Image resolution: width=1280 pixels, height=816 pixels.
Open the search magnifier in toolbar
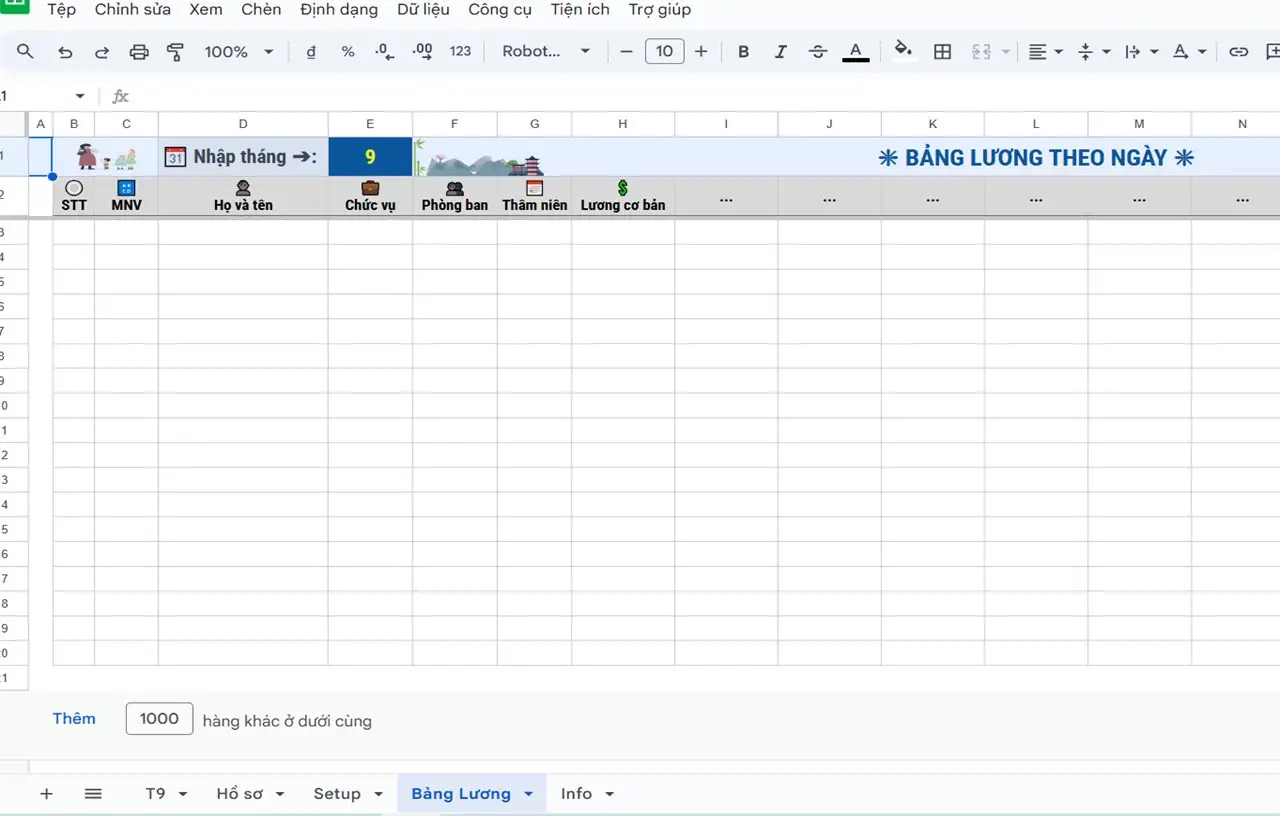pos(26,52)
